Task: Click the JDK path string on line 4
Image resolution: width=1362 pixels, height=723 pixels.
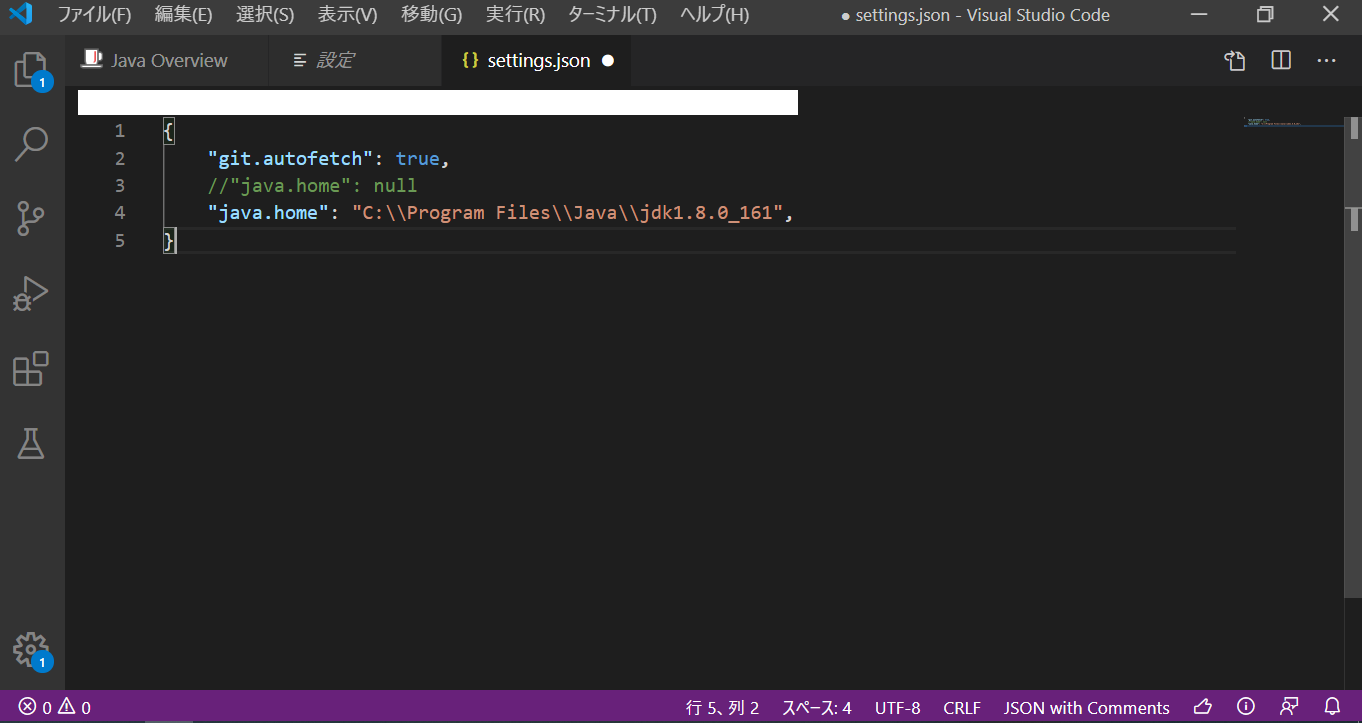Action: (567, 213)
